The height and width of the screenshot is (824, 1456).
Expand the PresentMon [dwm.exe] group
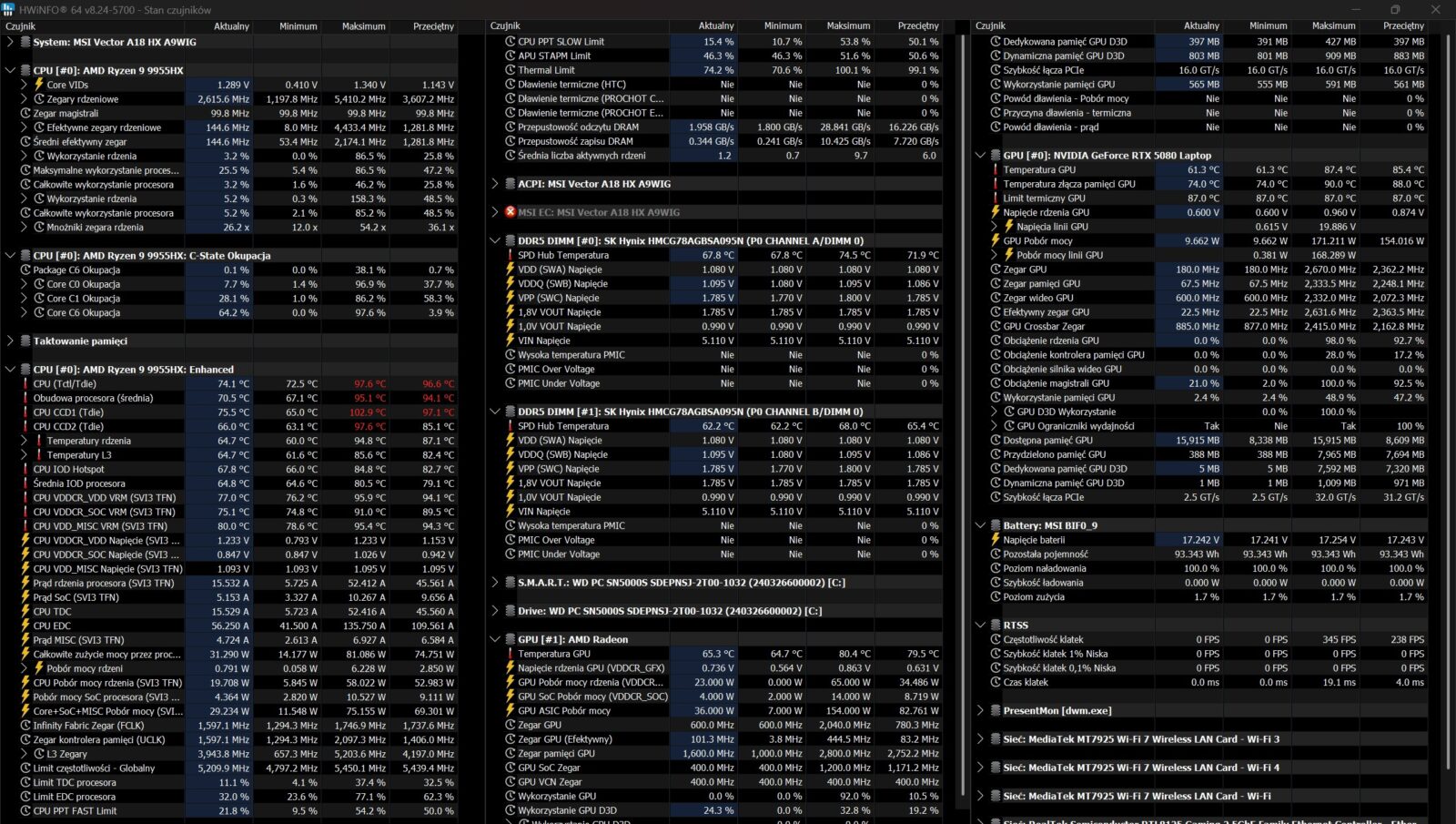click(x=980, y=711)
